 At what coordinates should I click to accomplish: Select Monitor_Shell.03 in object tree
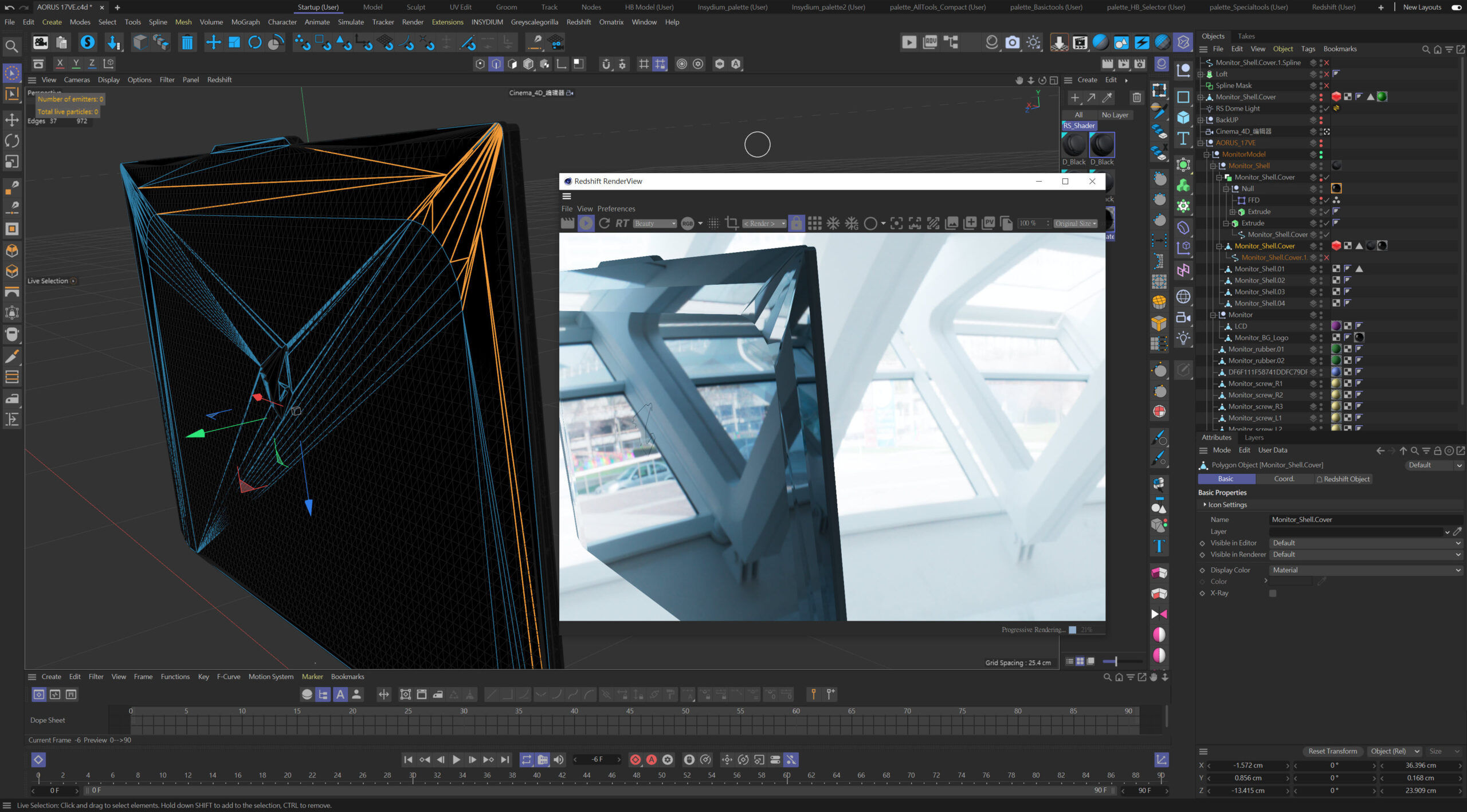coord(1259,292)
